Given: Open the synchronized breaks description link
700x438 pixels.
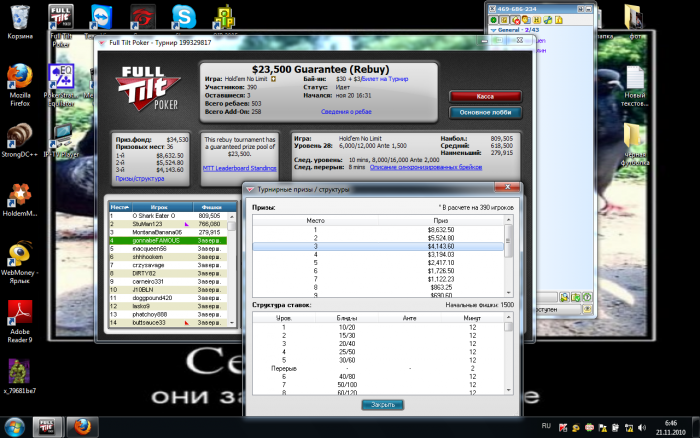Looking at the screenshot, I should pyautogui.click(x=426, y=167).
